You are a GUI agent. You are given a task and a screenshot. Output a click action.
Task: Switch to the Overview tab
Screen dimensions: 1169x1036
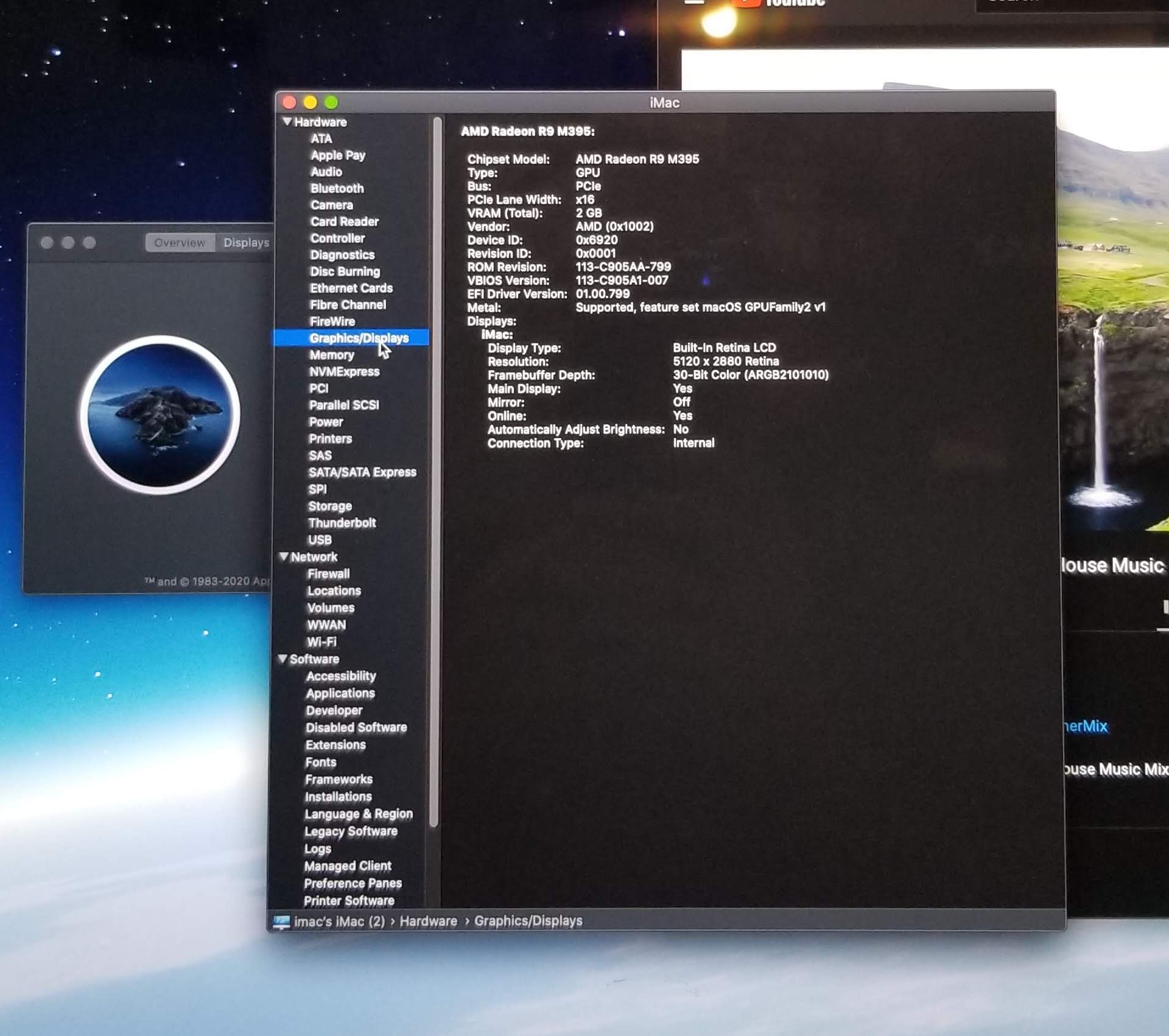pos(180,242)
